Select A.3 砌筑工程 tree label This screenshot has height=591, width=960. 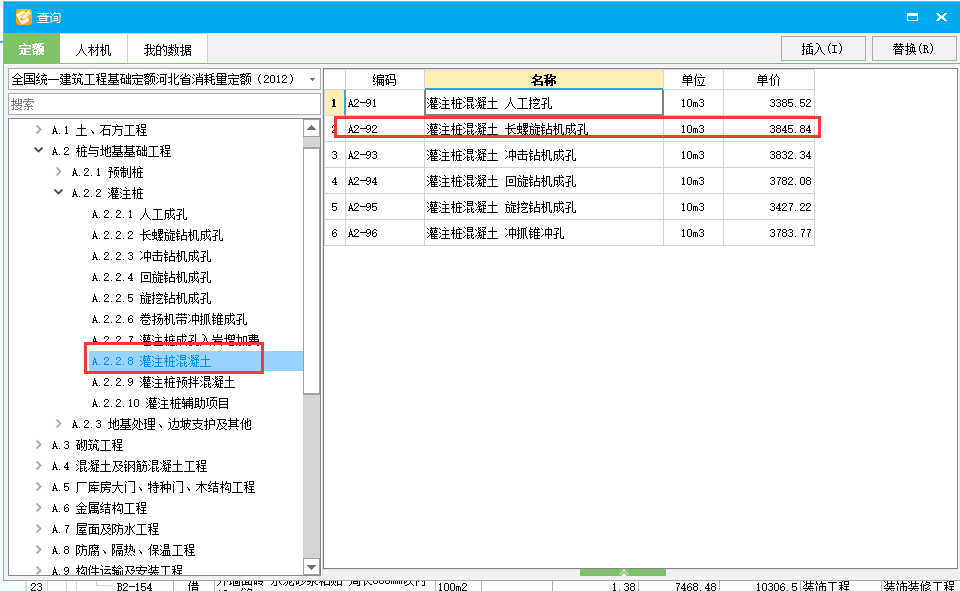[x=88, y=445]
